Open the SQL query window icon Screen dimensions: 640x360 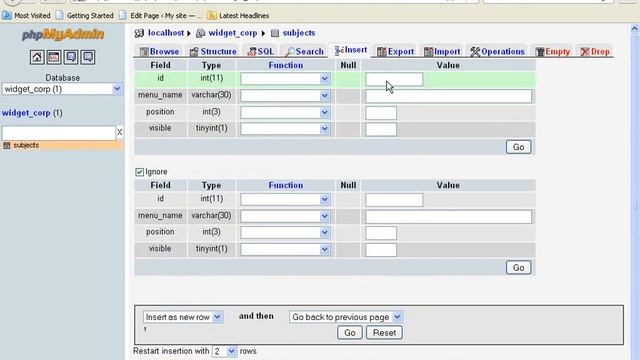click(x=54, y=57)
